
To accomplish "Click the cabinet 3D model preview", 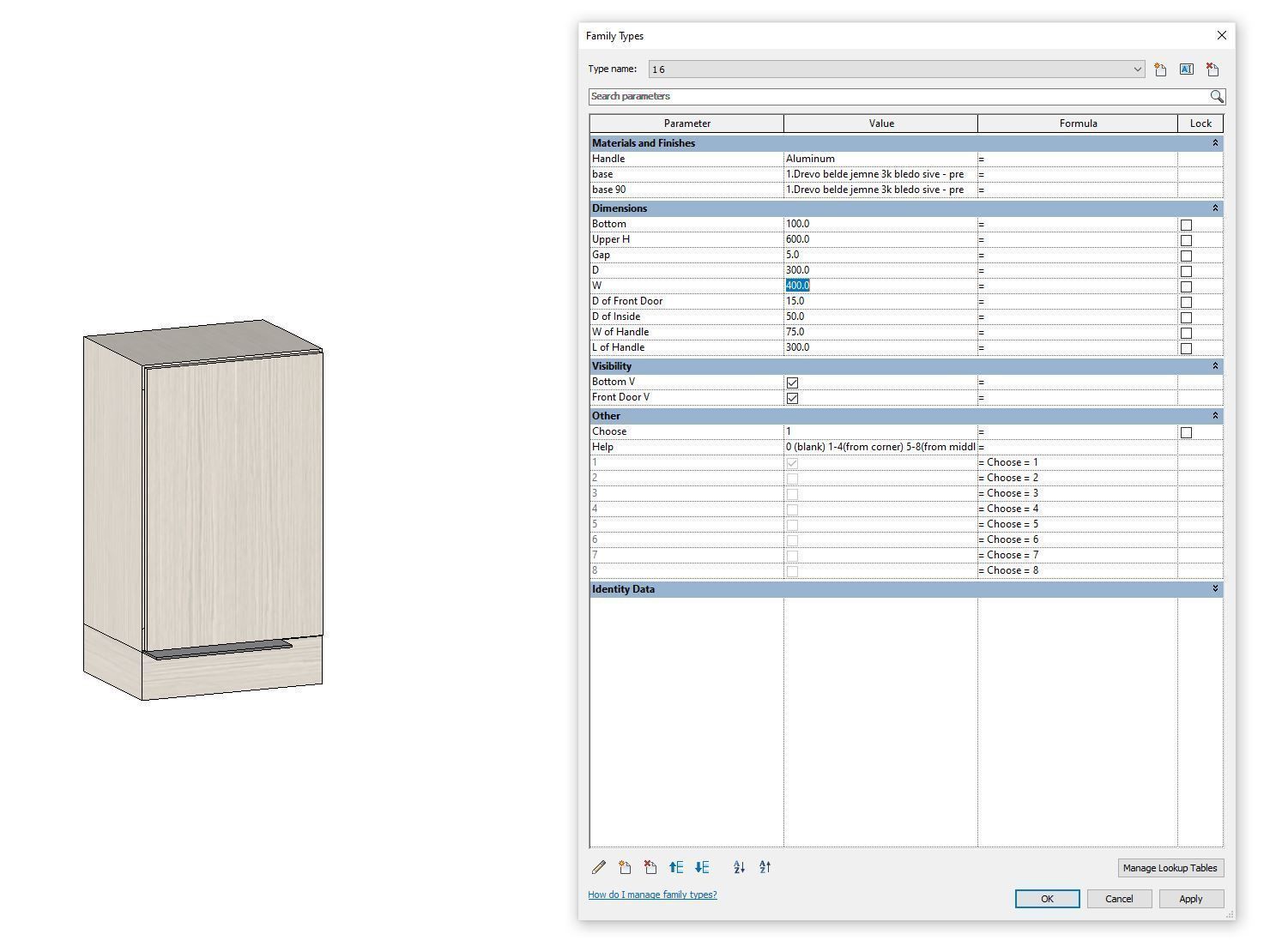I will point(203,509).
